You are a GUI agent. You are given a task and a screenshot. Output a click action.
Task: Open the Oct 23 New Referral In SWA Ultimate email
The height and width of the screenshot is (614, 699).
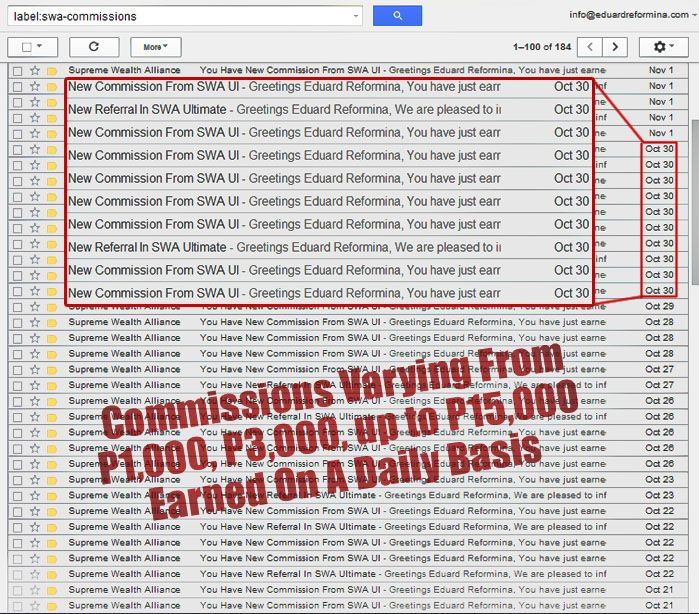tap(348, 495)
